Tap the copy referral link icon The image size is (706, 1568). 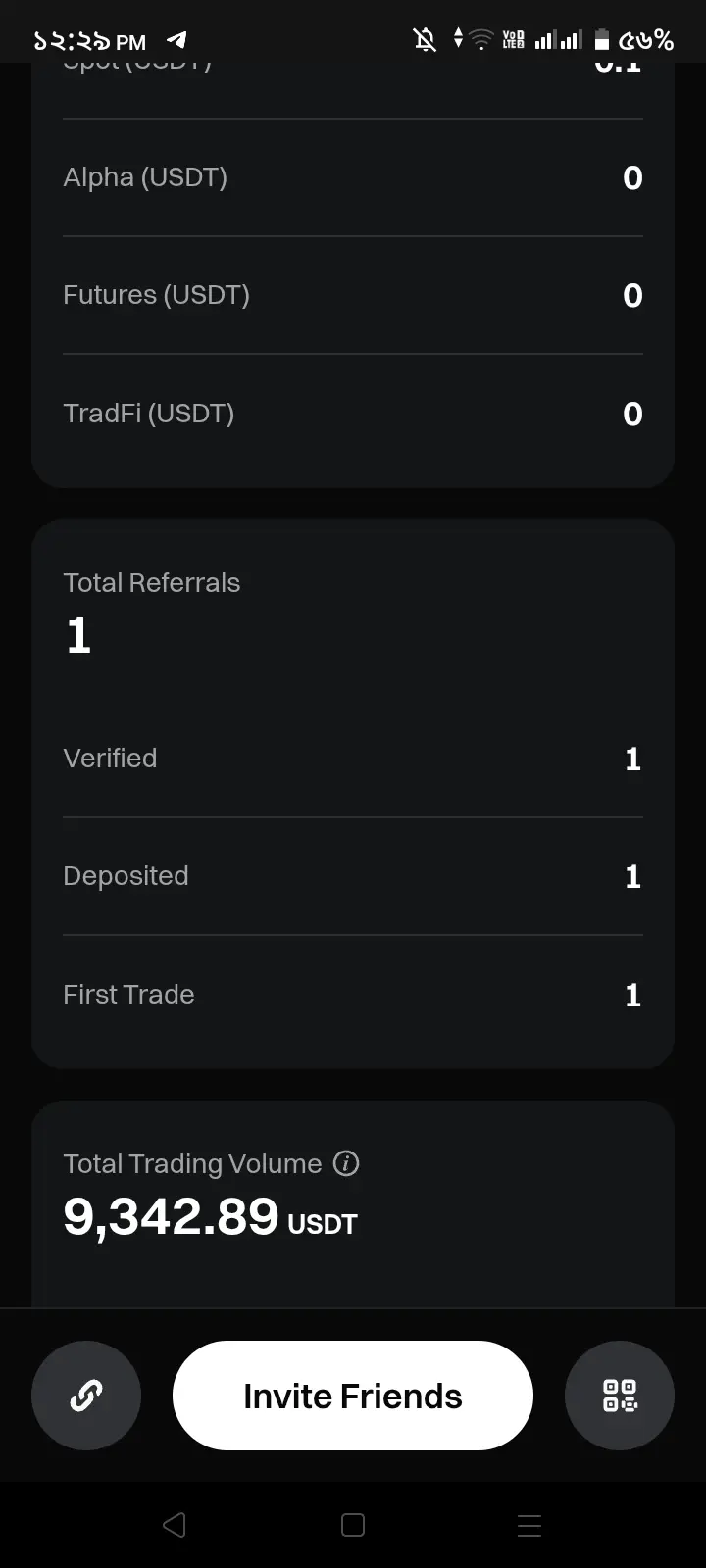tap(86, 1396)
